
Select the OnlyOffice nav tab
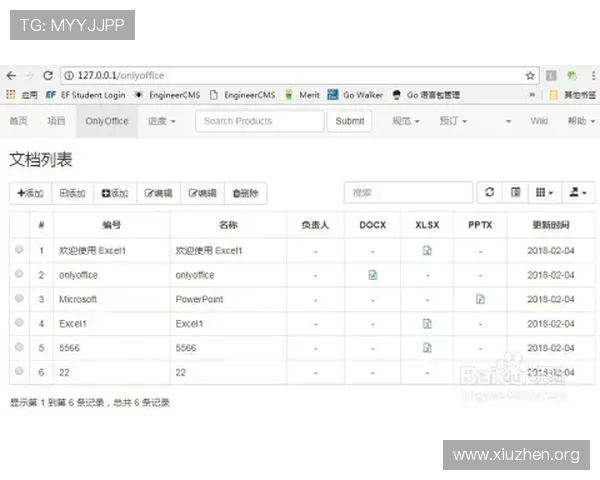107,121
